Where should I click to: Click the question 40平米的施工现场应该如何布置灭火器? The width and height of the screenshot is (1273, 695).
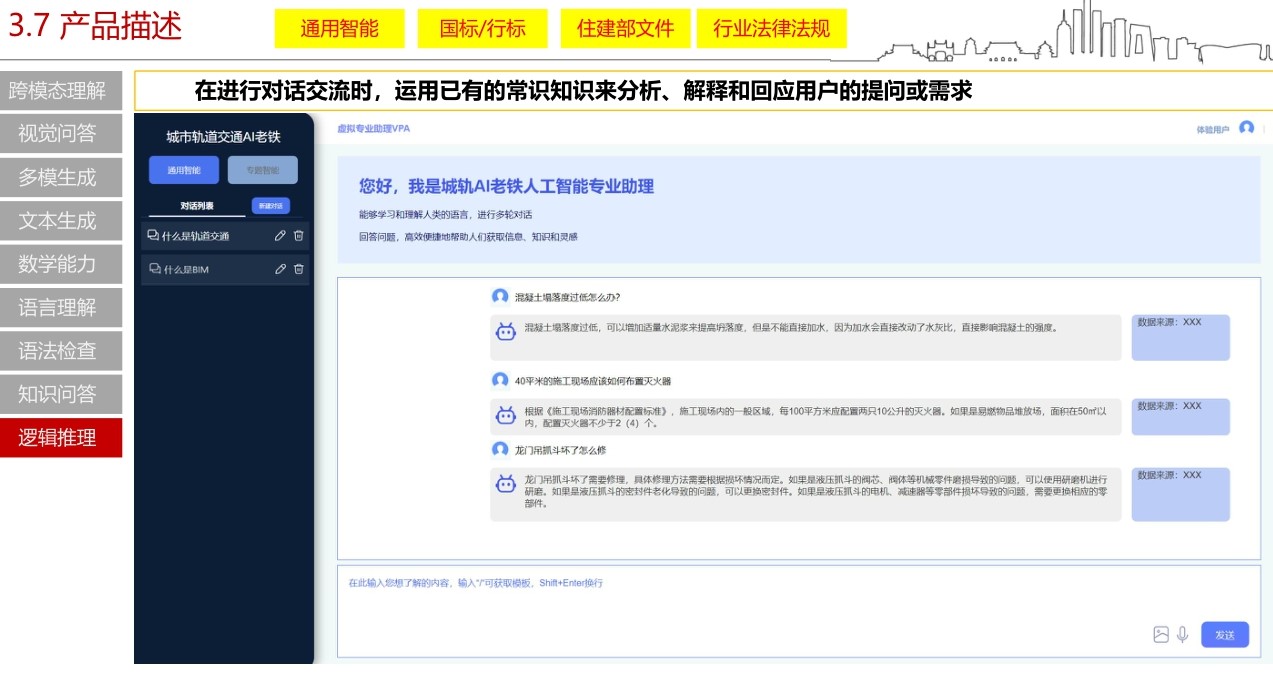(x=593, y=381)
